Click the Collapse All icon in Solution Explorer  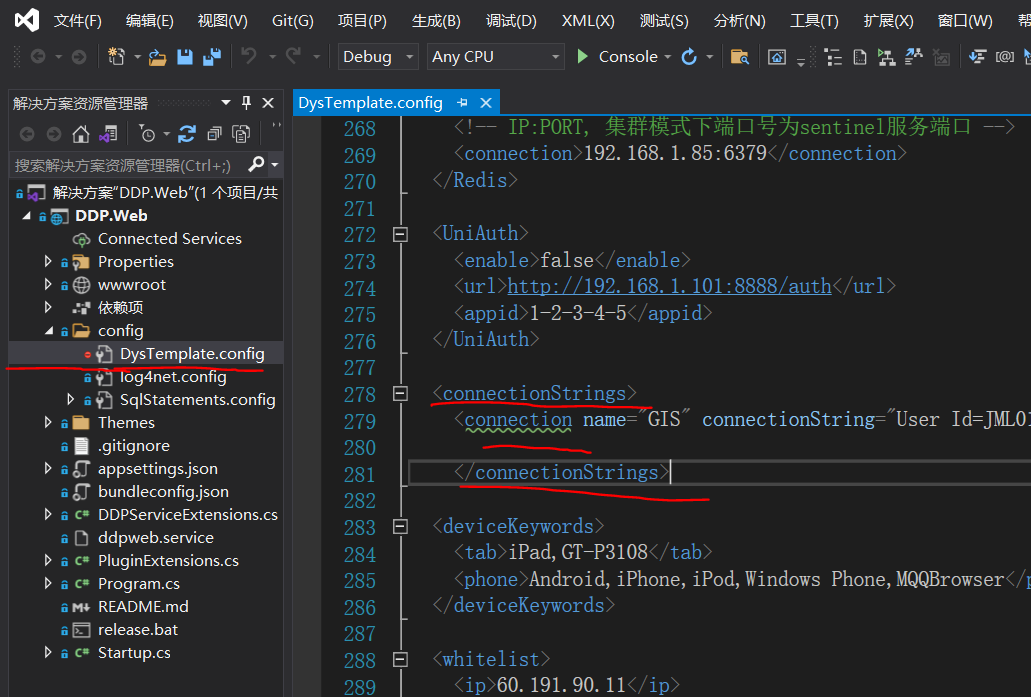[214, 134]
